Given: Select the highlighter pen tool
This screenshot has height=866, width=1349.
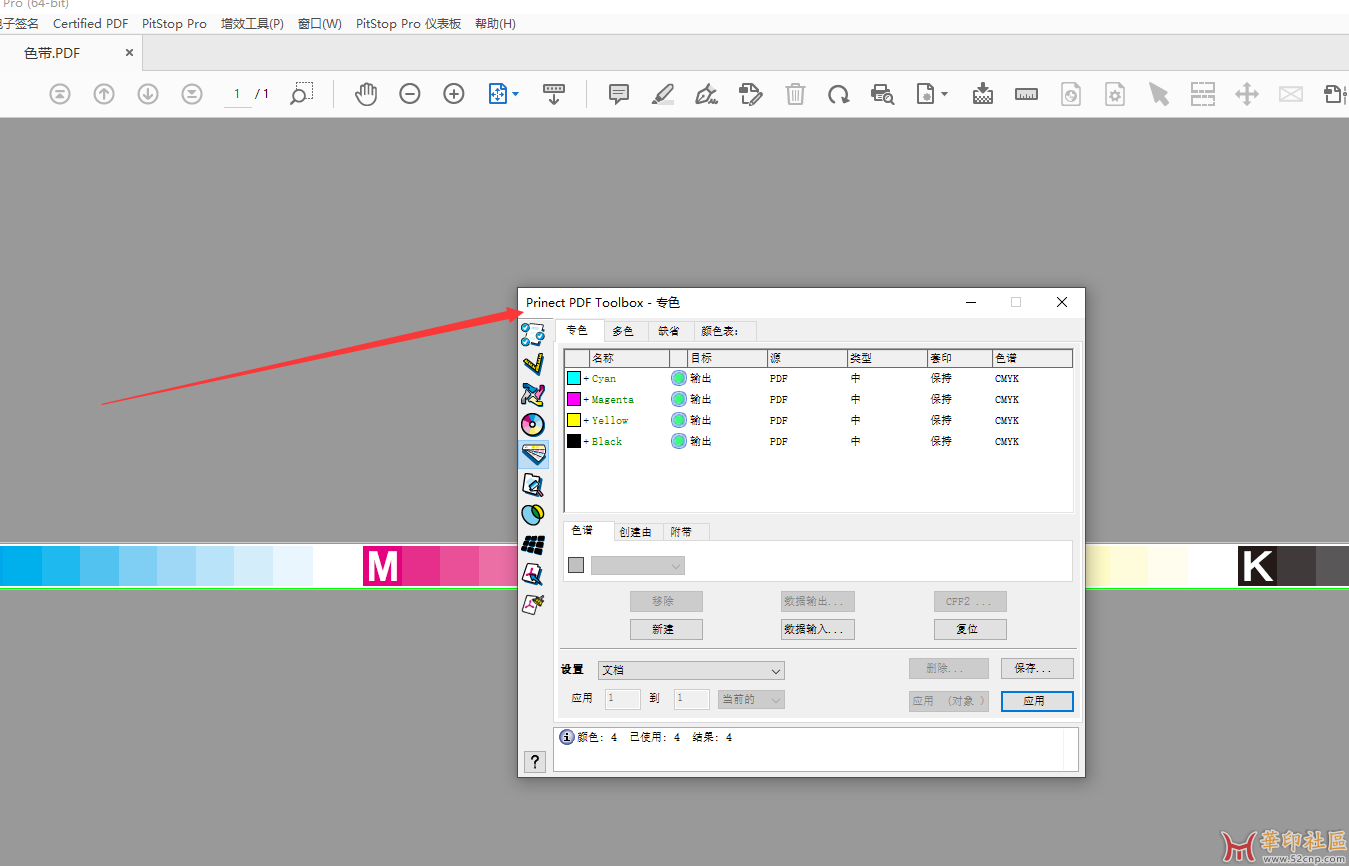Looking at the screenshot, I should tap(663, 94).
